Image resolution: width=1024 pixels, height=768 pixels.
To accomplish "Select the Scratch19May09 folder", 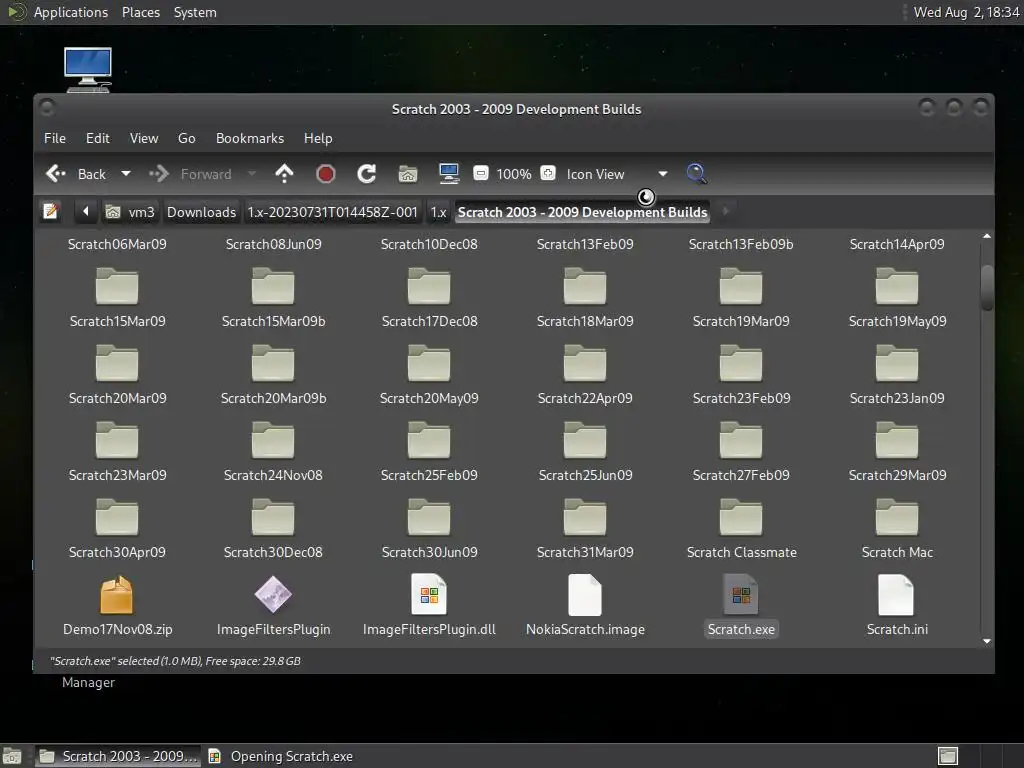I will (x=897, y=297).
